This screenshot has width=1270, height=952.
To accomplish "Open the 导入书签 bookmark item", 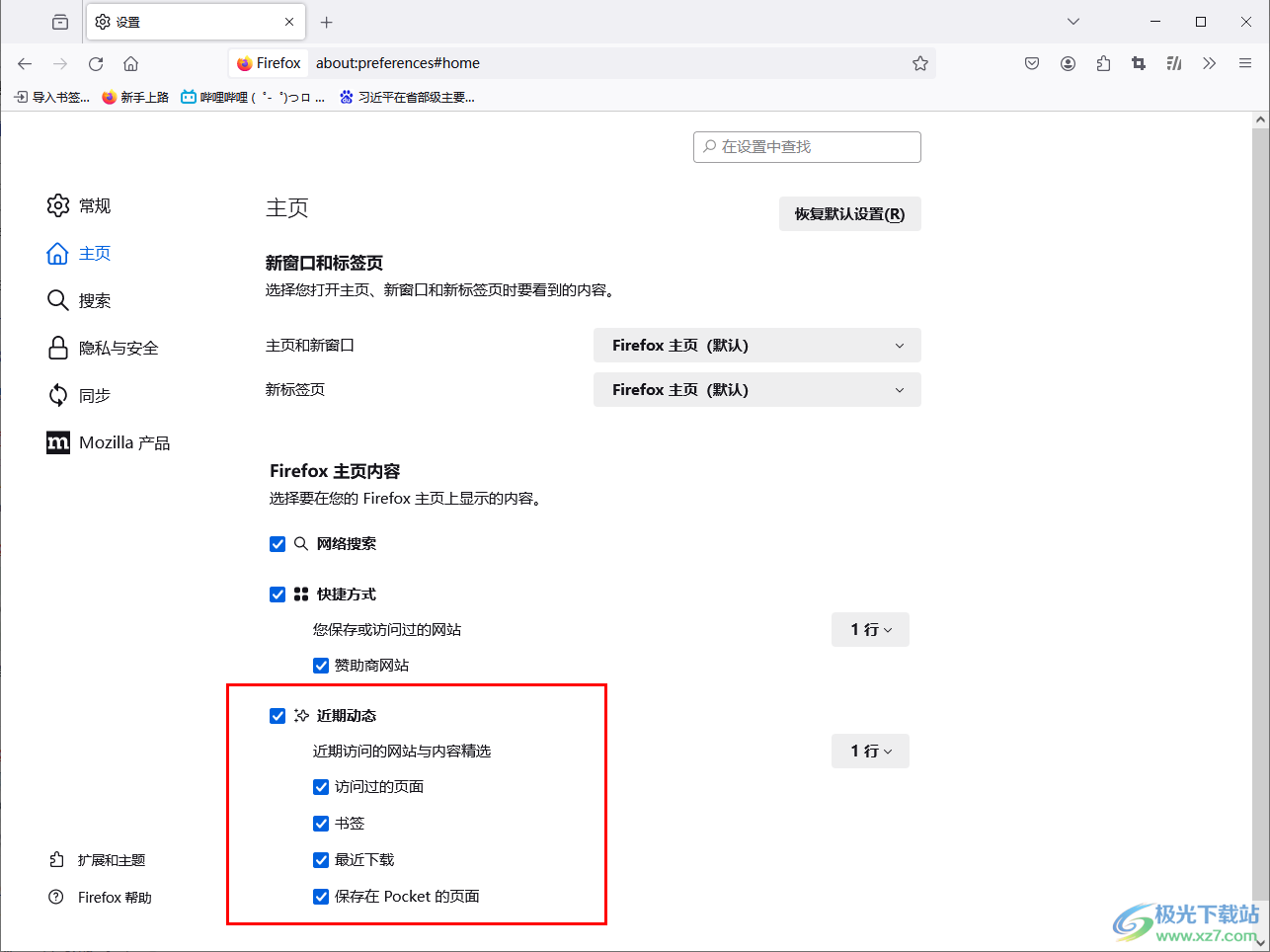I will tap(51, 97).
